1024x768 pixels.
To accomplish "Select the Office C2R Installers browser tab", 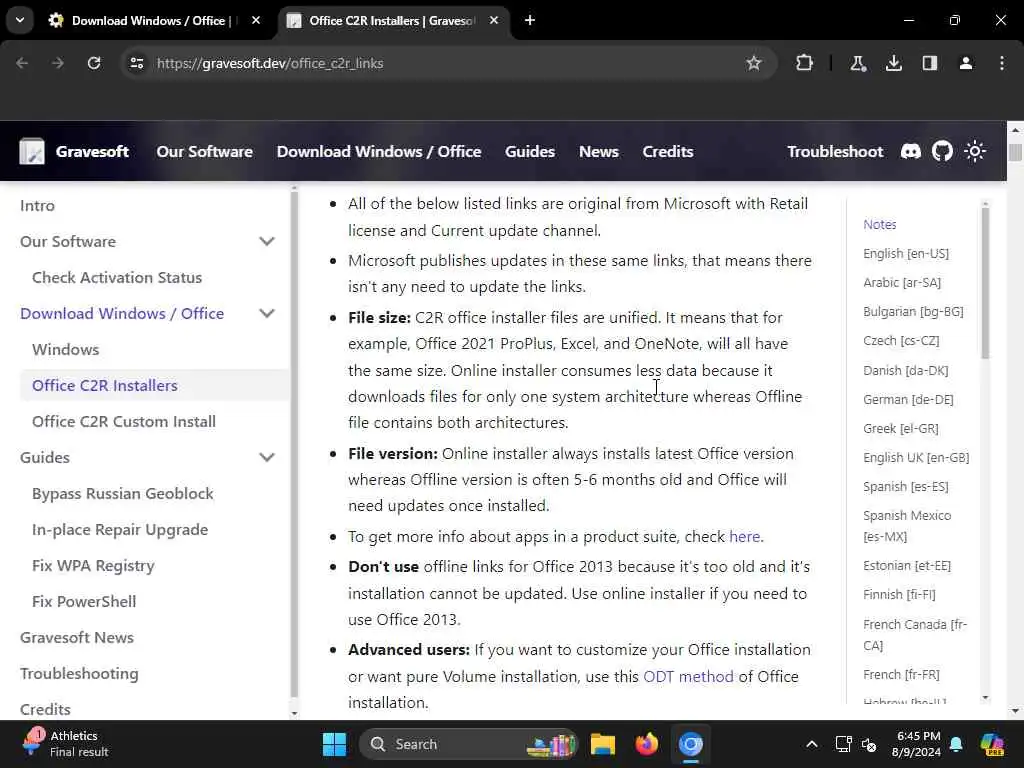I will 393,20.
